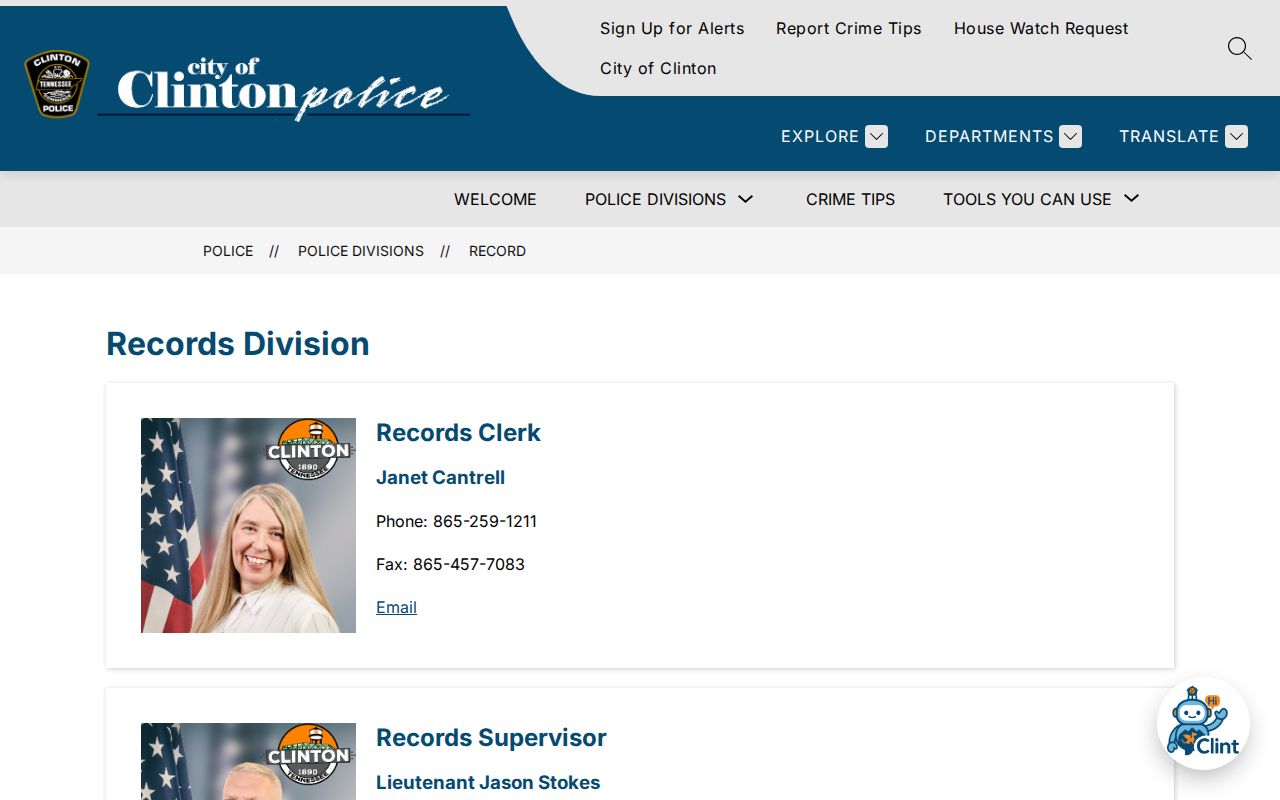The height and width of the screenshot is (800, 1280).
Task: Open the Translate dropdown arrow
Action: [1236, 136]
